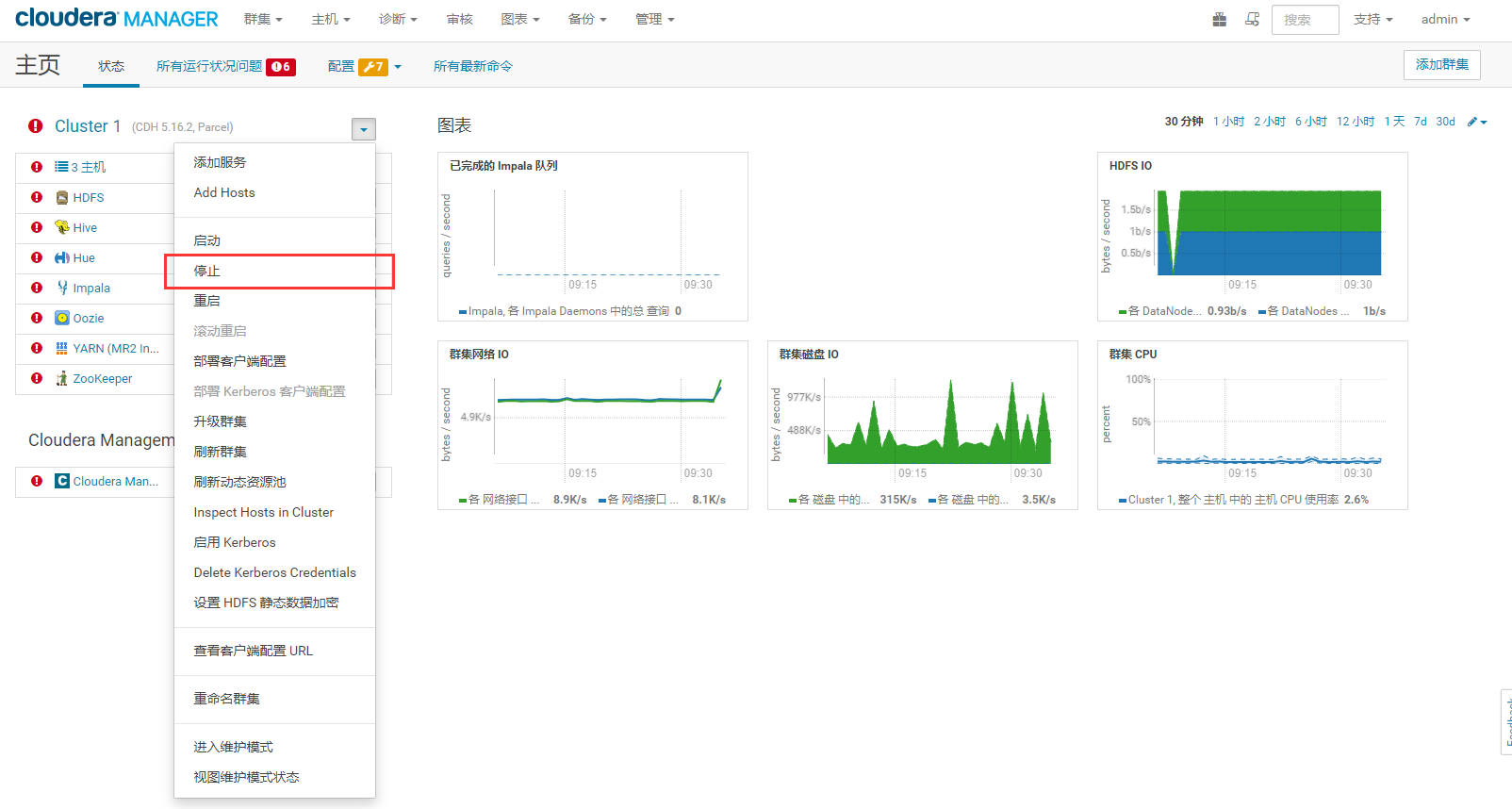Switch to 所有最新命令 tab
The height and width of the screenshot is (809, 1512).
473,66
